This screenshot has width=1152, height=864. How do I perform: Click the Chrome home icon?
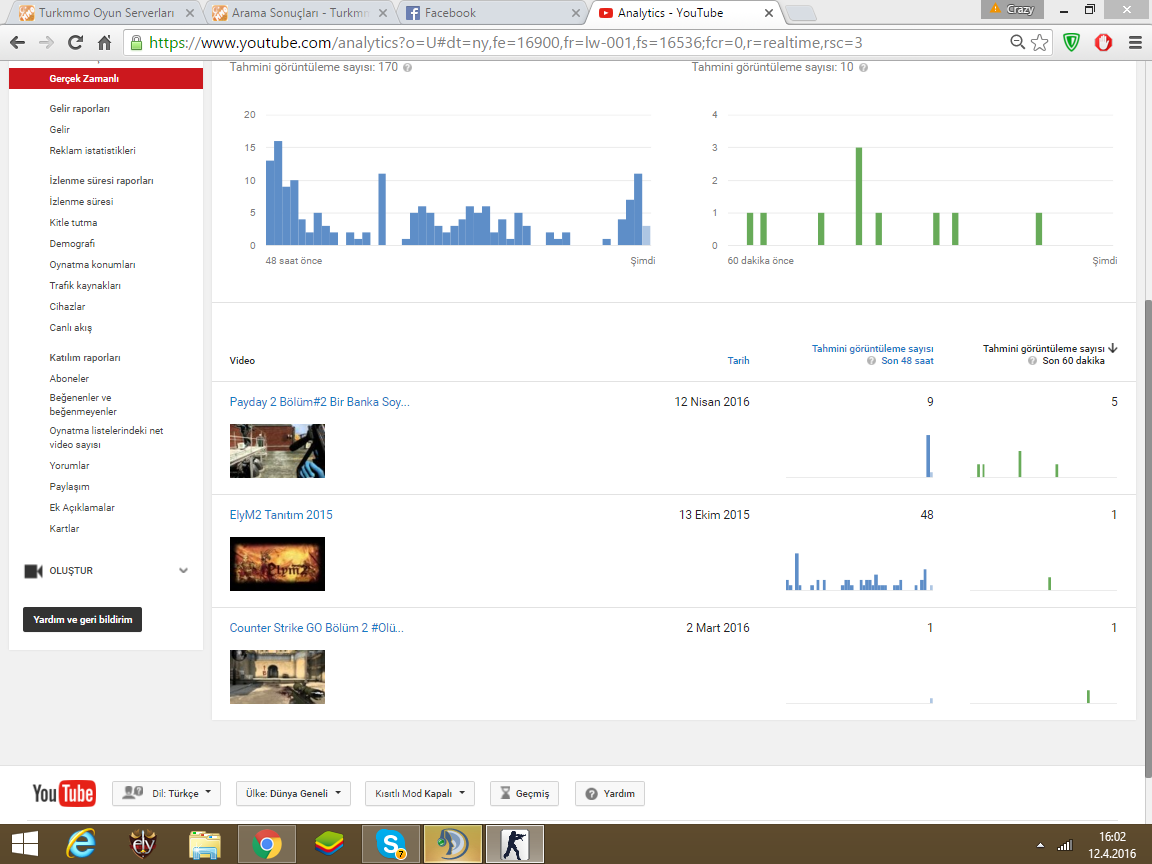click(x=104, y=43)
